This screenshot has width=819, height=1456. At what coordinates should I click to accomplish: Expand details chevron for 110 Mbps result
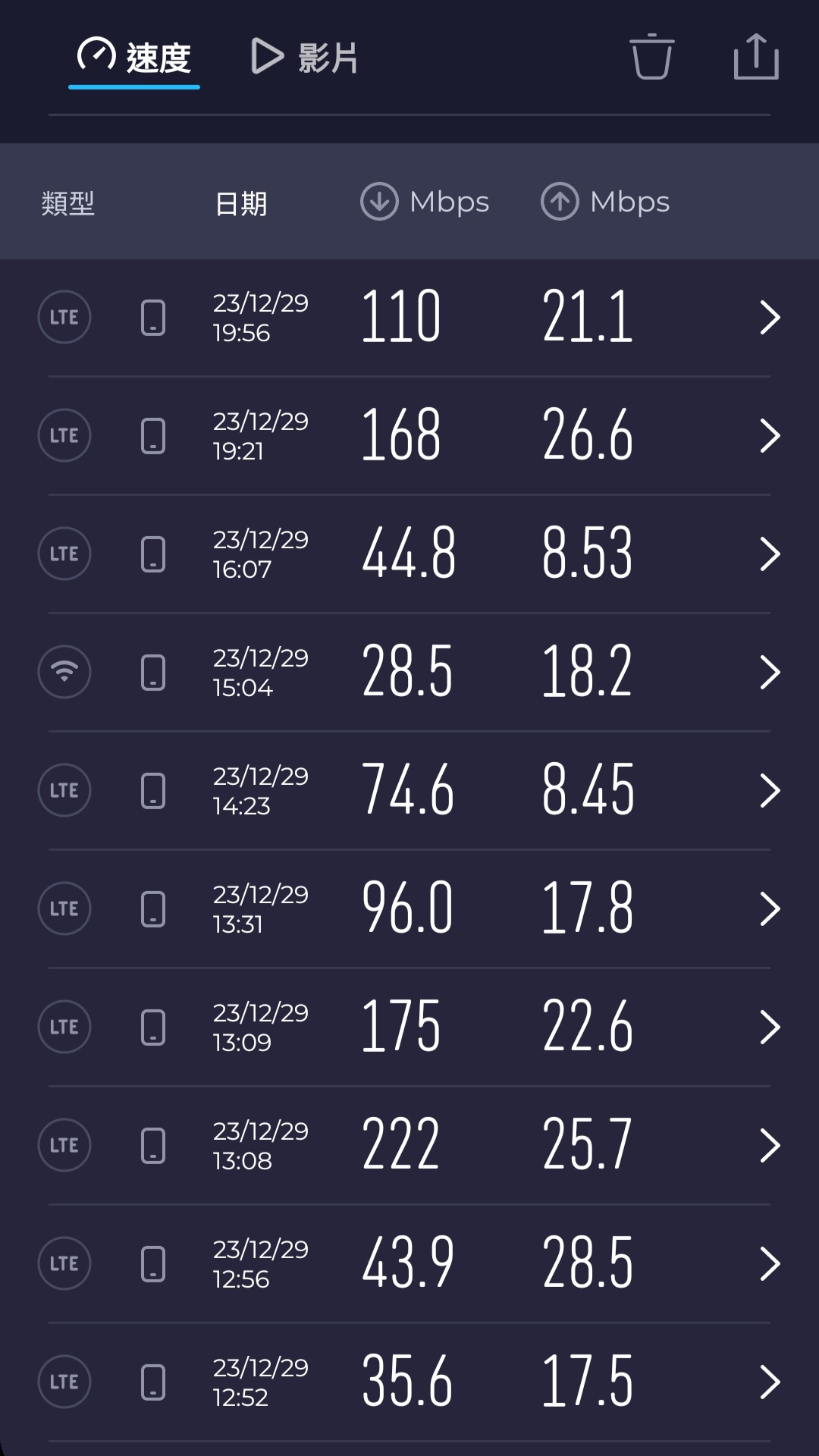[x=770, y=317]
